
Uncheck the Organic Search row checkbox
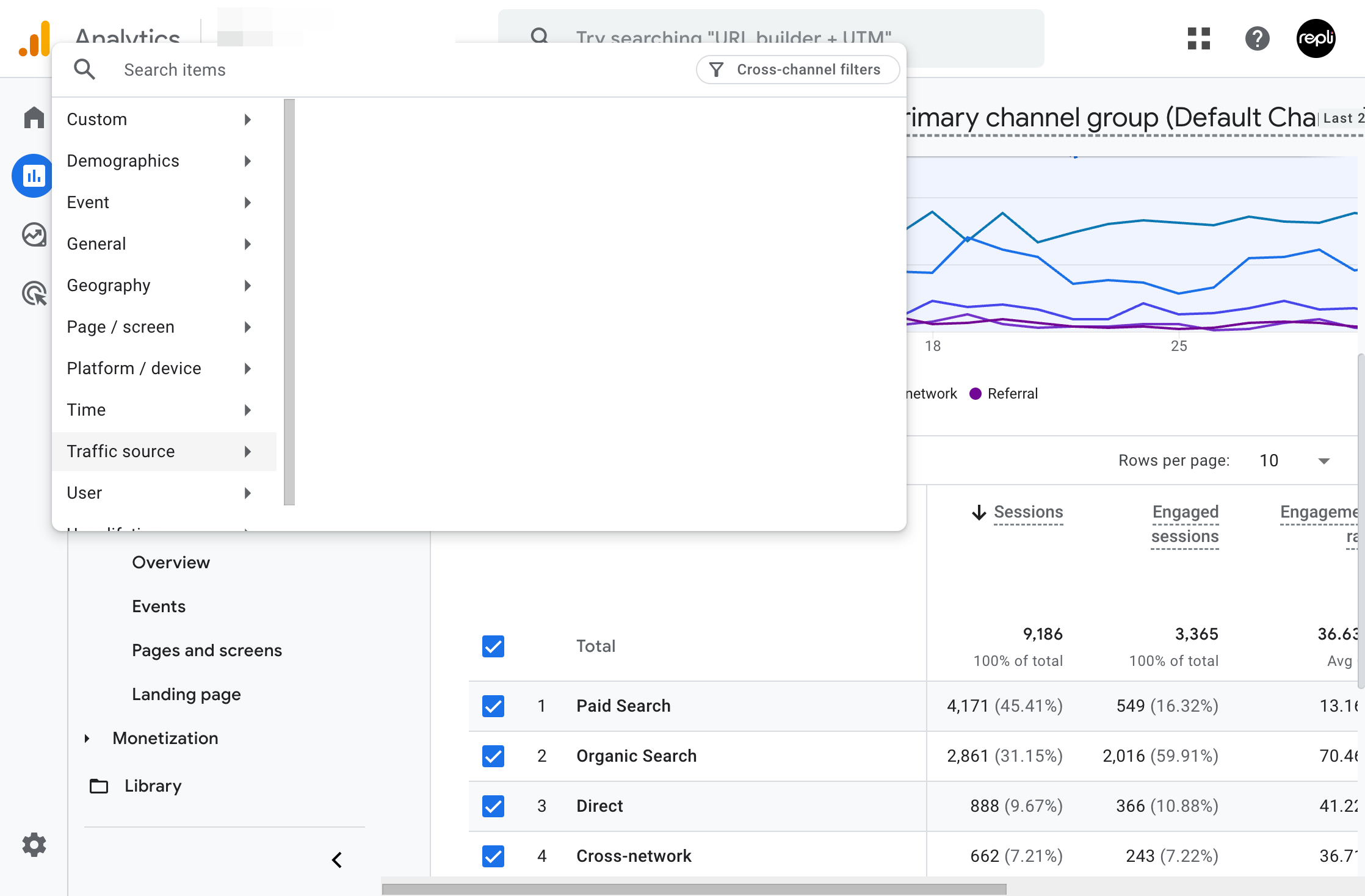point(493,756)
